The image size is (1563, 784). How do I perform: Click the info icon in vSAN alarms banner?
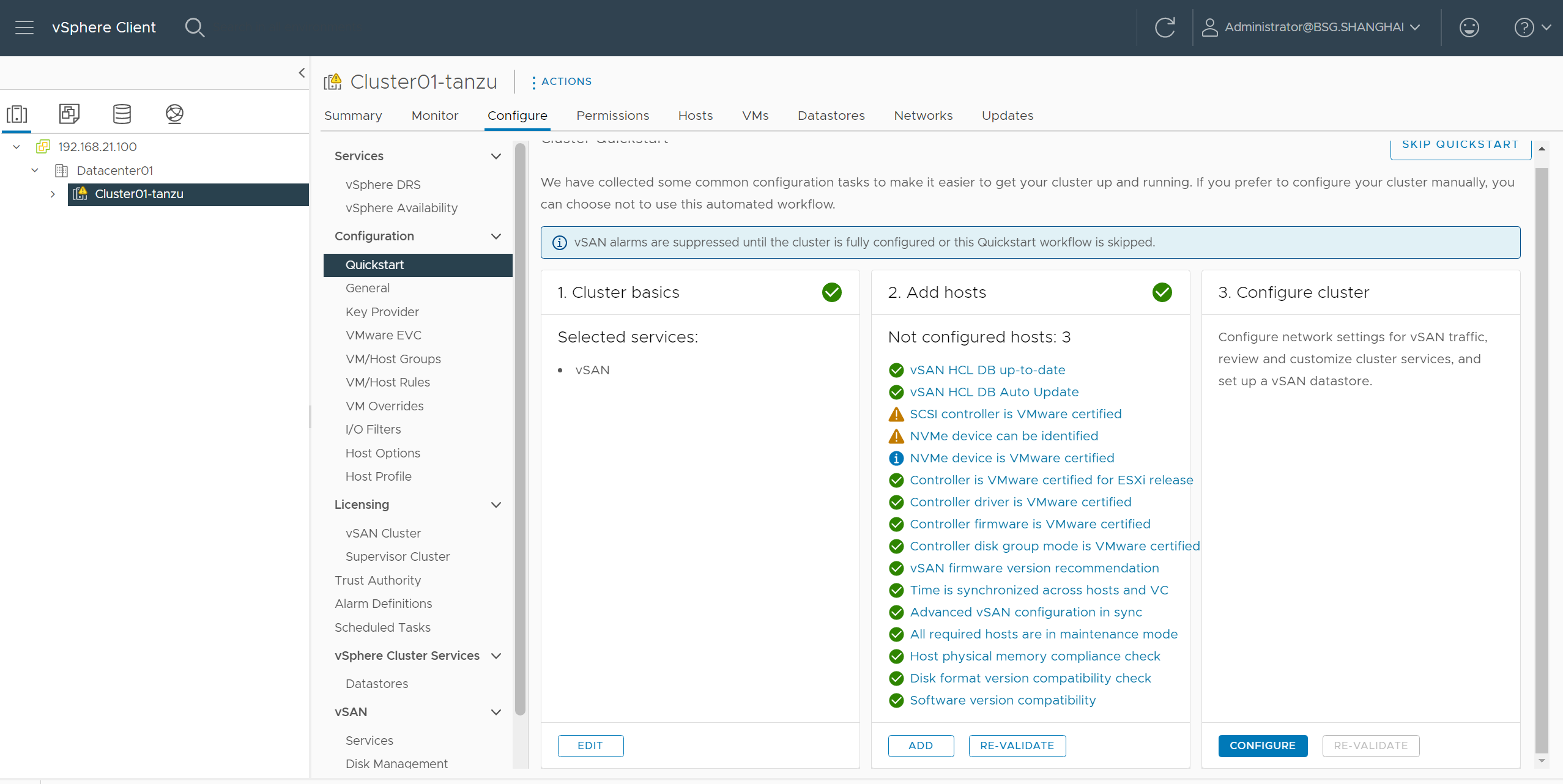click(559, 243)
